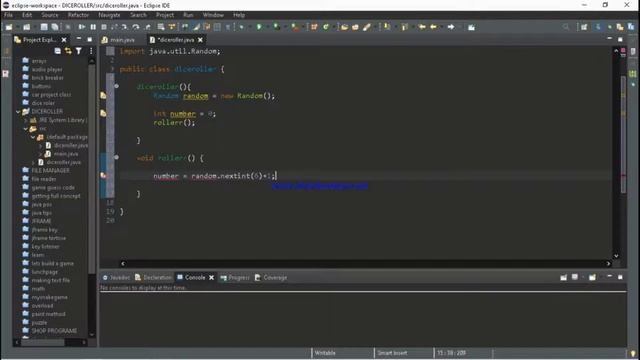Select the SHOP PROGRAME project

pos(54,331)
